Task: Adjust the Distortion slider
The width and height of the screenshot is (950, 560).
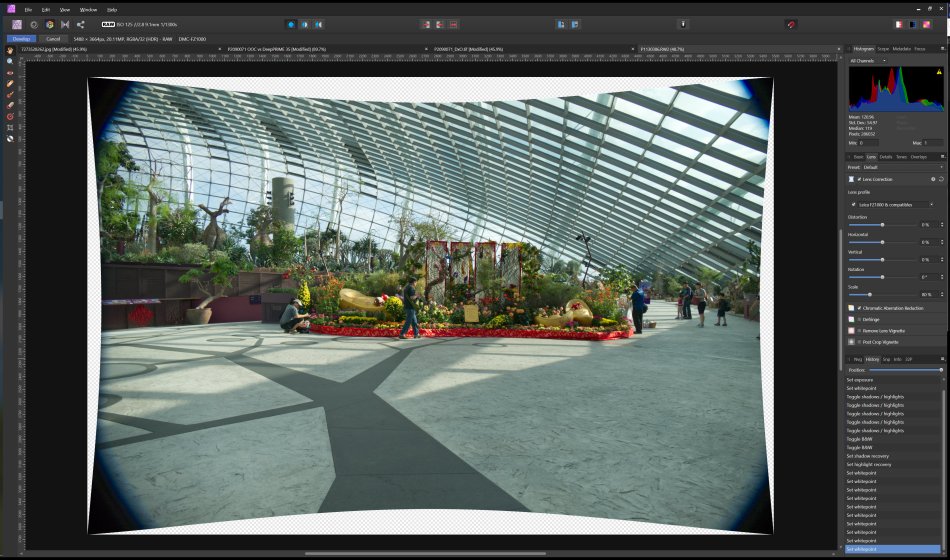Action: coord(882,225)
